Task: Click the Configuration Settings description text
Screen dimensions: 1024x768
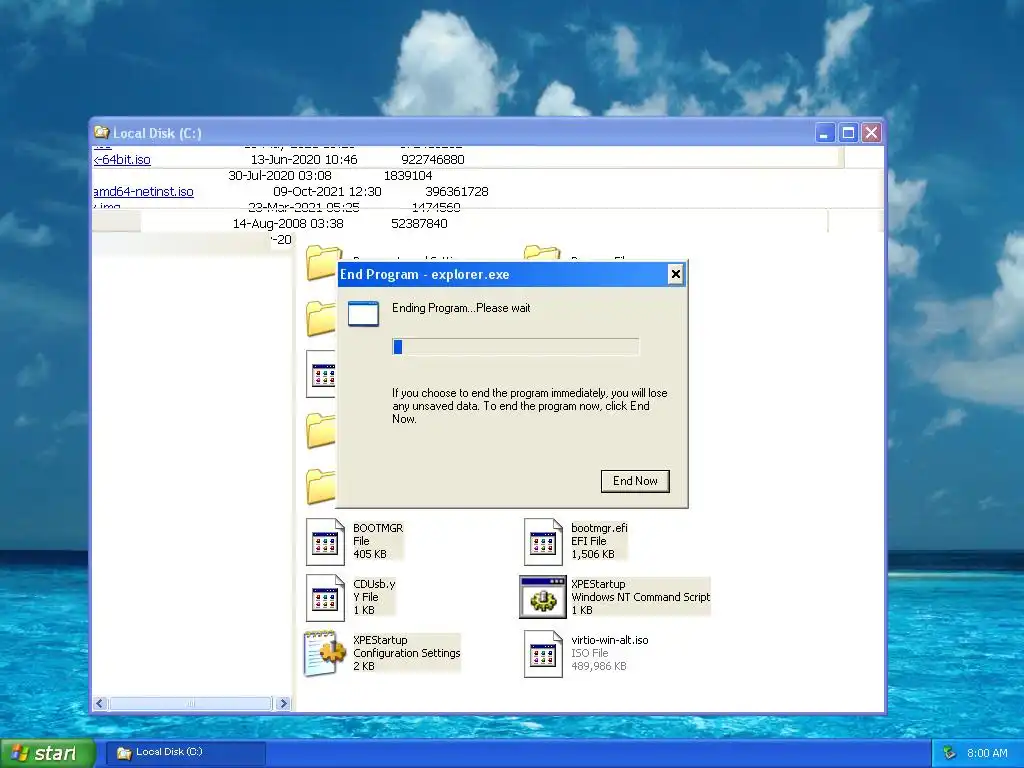Action: tap(406, 653)
